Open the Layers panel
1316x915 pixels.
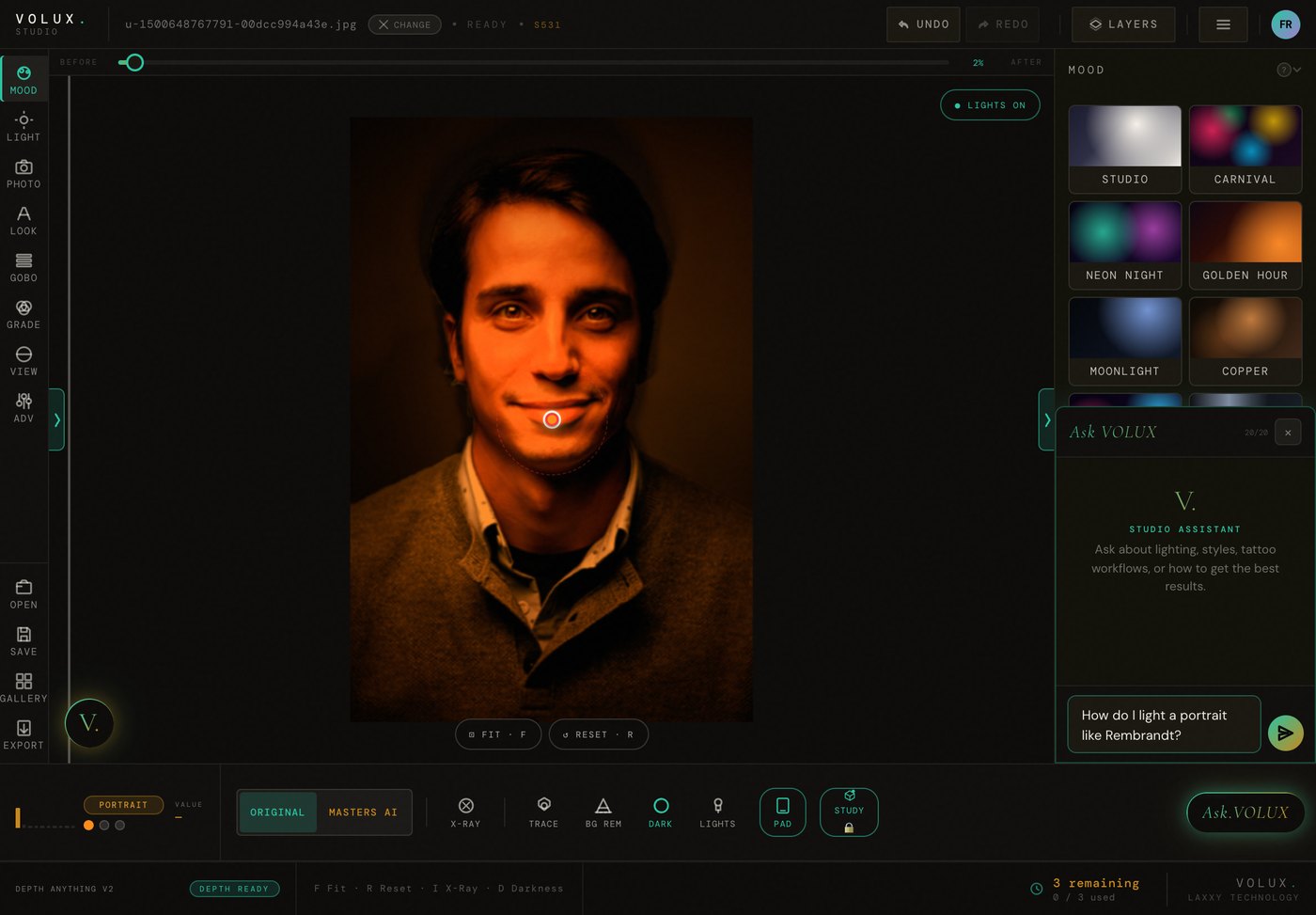point(1123,24)
